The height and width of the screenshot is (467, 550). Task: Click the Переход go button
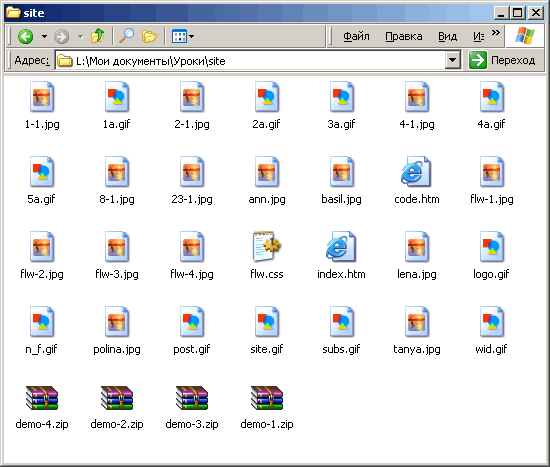[x=502, y=60]
